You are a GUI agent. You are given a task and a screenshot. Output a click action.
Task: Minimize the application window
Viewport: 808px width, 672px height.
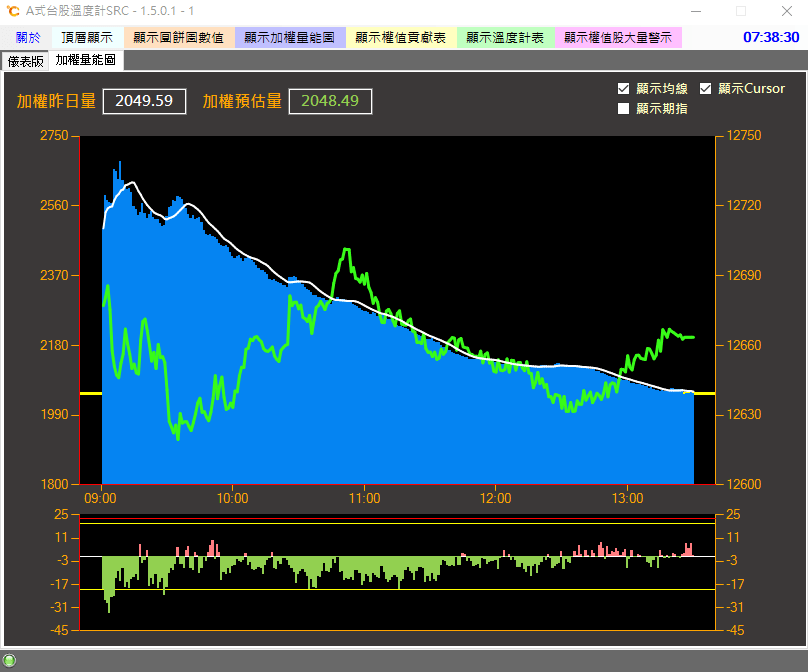[x=696, y=11]
